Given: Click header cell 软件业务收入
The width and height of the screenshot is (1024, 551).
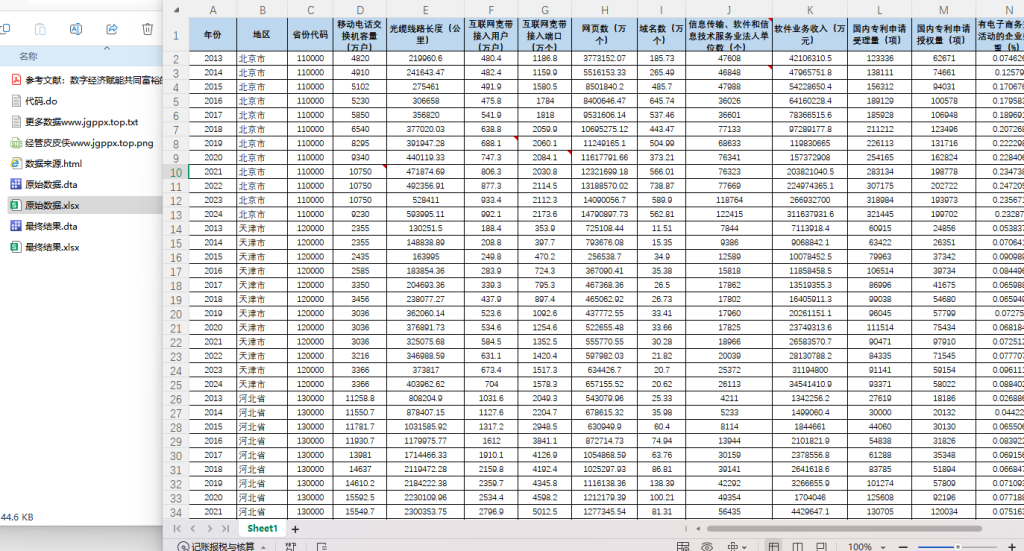Looking at the screenshot, I should click(810, 35).
